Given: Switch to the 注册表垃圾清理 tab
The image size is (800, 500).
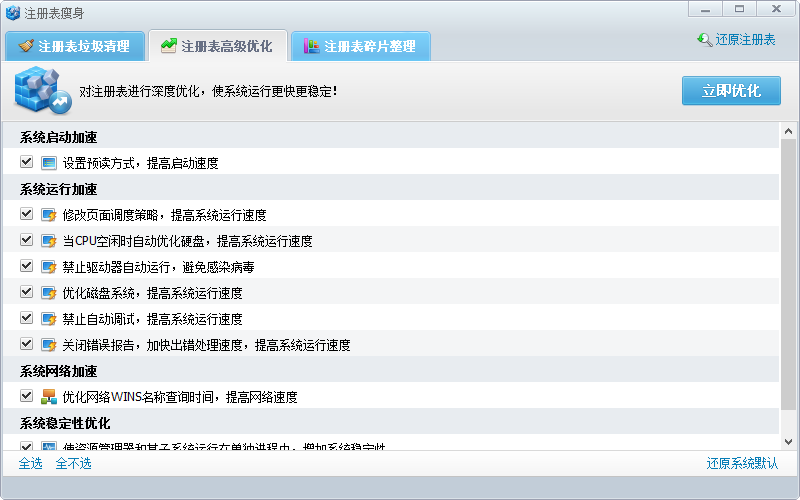Looking at the screenshot, I should pyautogui.click(x=75, y=46).
